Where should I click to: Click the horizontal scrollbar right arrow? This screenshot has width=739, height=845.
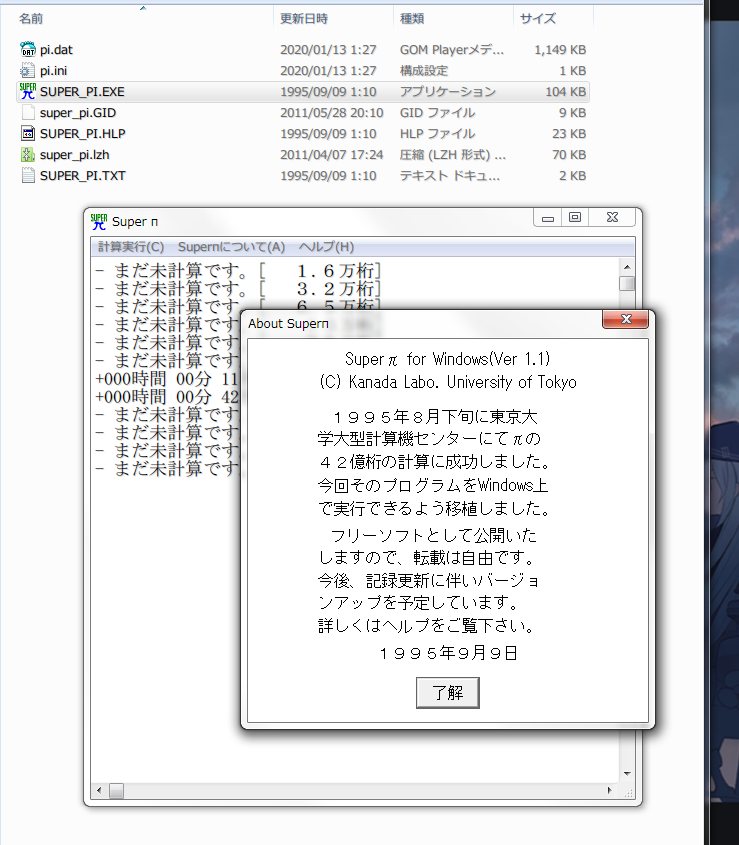pos(610,789)
